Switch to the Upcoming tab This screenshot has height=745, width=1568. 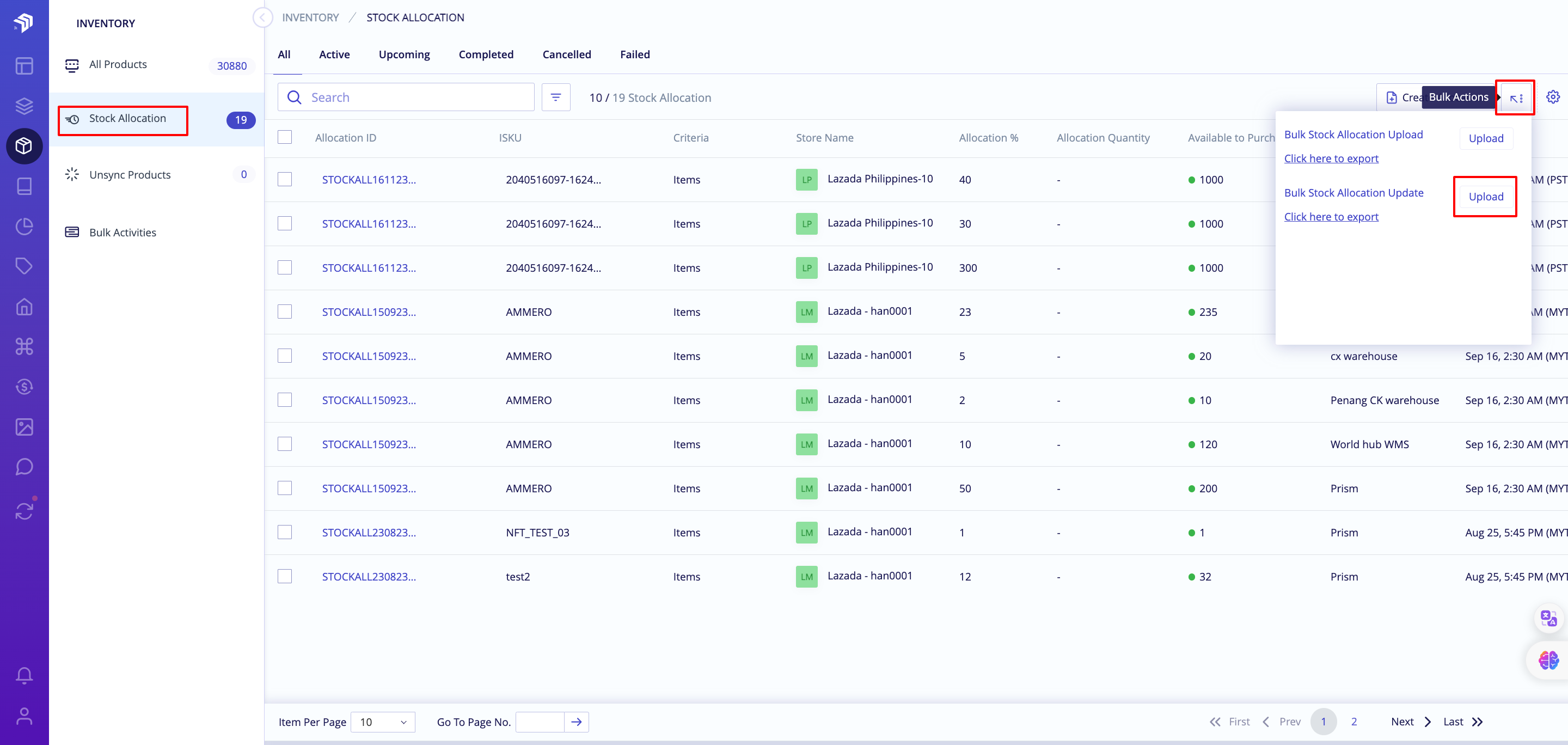click(x=404, y=54)
